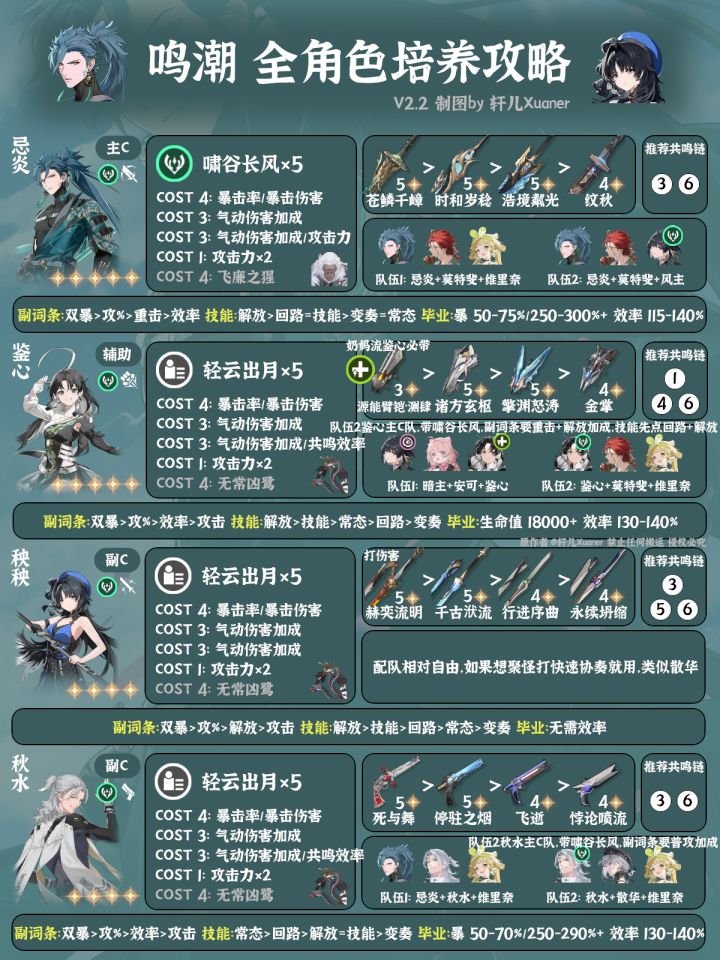This screenshot has height=960, width=720.
Task: Select 忌炎's resonance chain number 3
Action: point(661,184)
